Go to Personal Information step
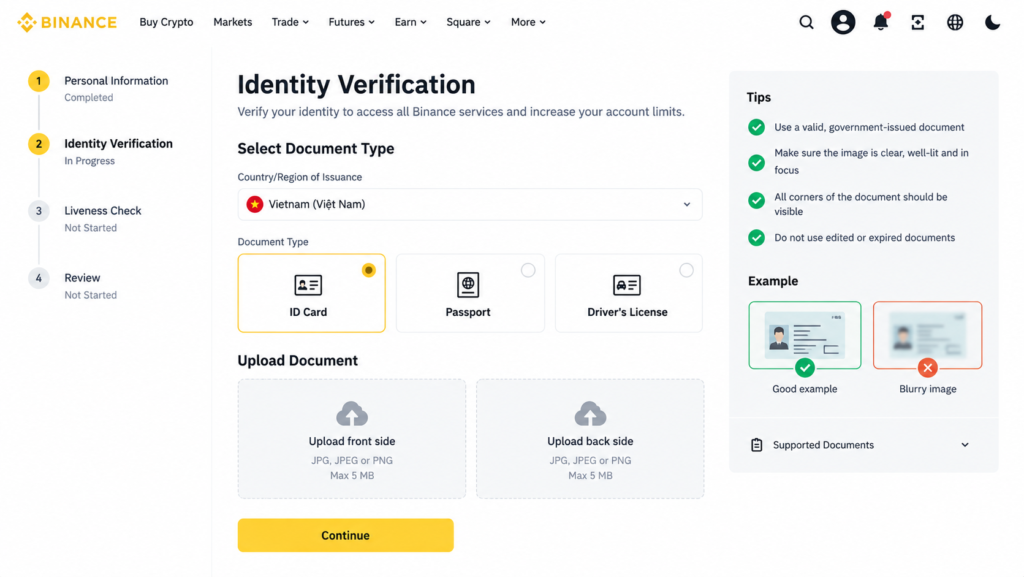Screen dimensions: 1024x577 [116, 81]
